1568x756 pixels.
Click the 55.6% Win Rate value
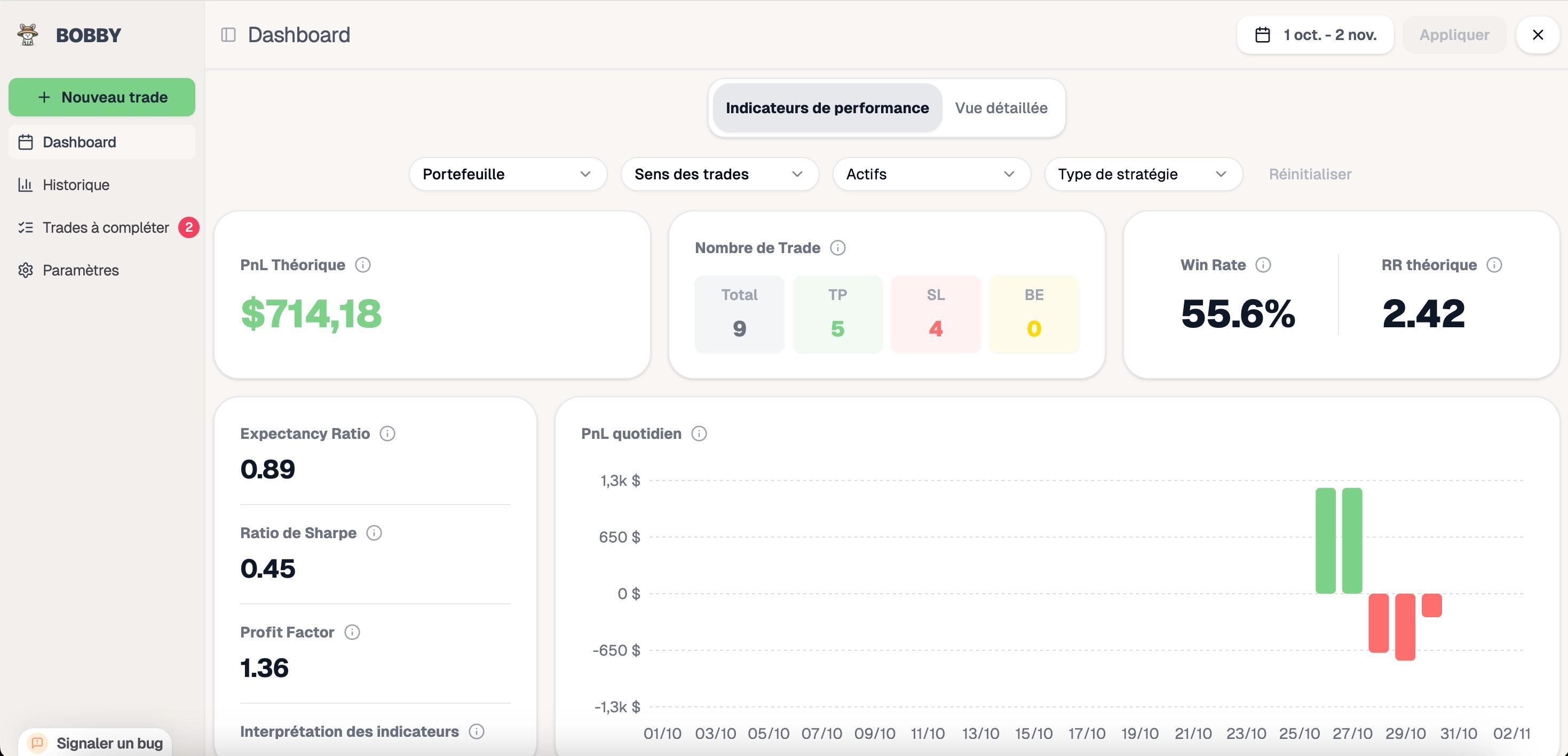pos(1238,314)
